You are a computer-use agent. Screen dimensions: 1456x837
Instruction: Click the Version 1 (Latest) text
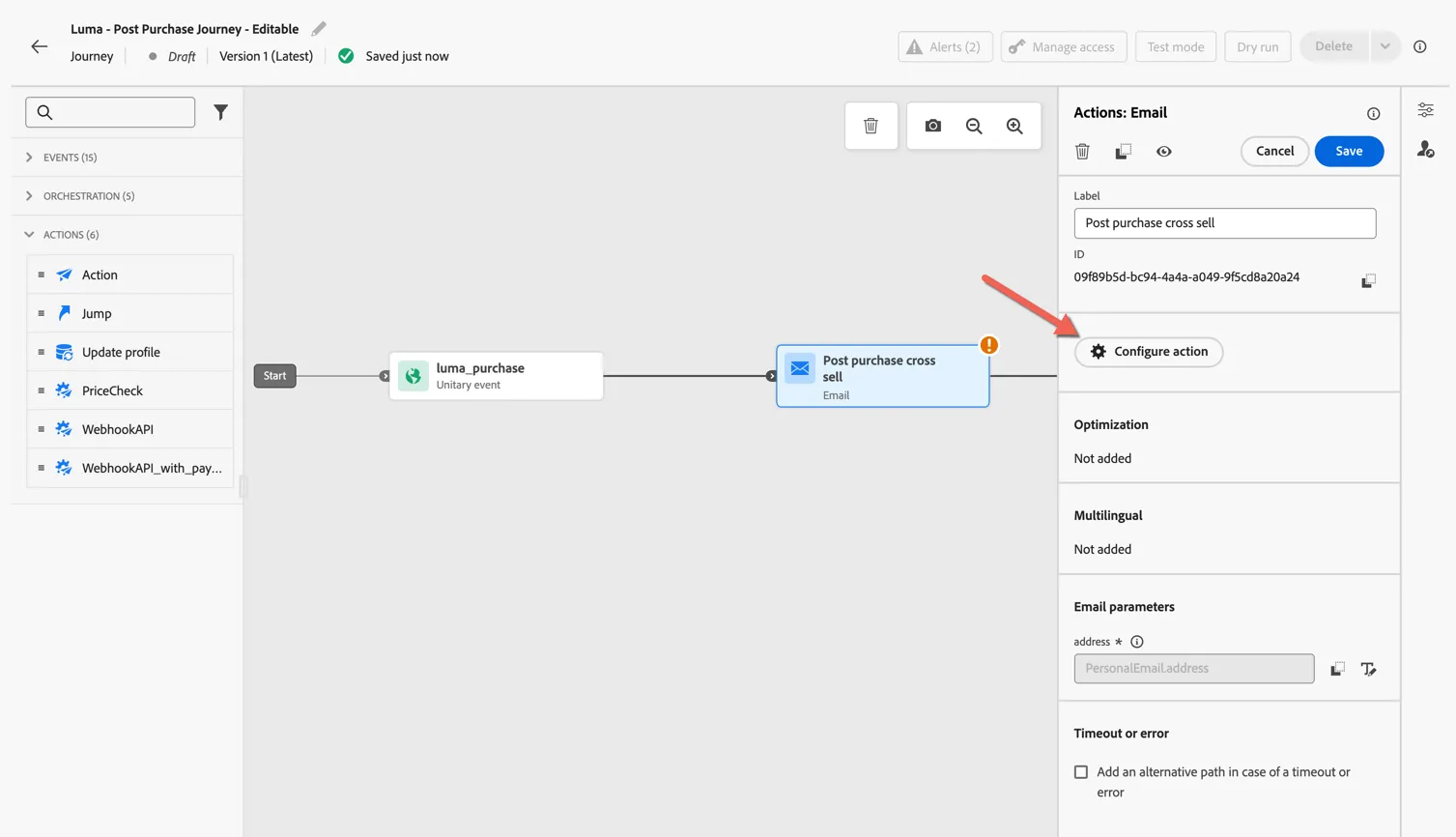(266, 56)
